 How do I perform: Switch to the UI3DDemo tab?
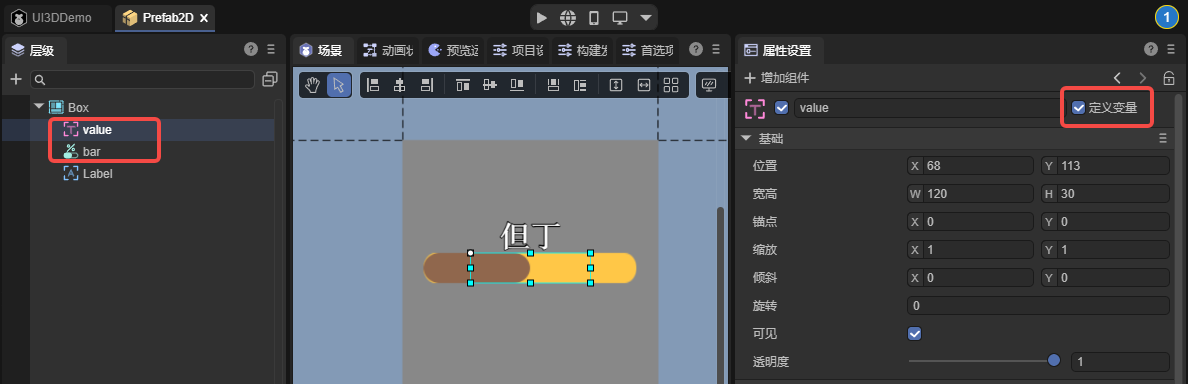click(x=58, y=17)
